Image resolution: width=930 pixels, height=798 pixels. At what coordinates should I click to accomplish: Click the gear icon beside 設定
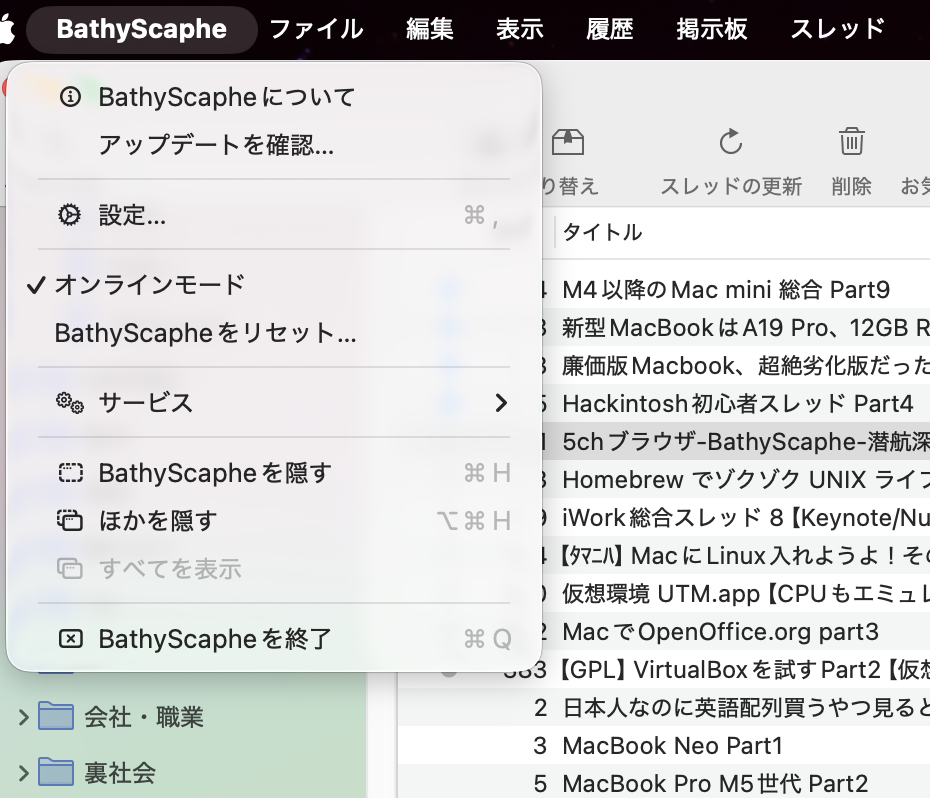[70, 215]
